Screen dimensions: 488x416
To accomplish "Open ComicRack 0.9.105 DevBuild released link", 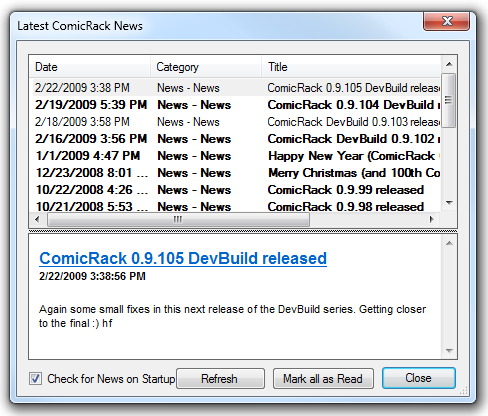I will point(183,258).
